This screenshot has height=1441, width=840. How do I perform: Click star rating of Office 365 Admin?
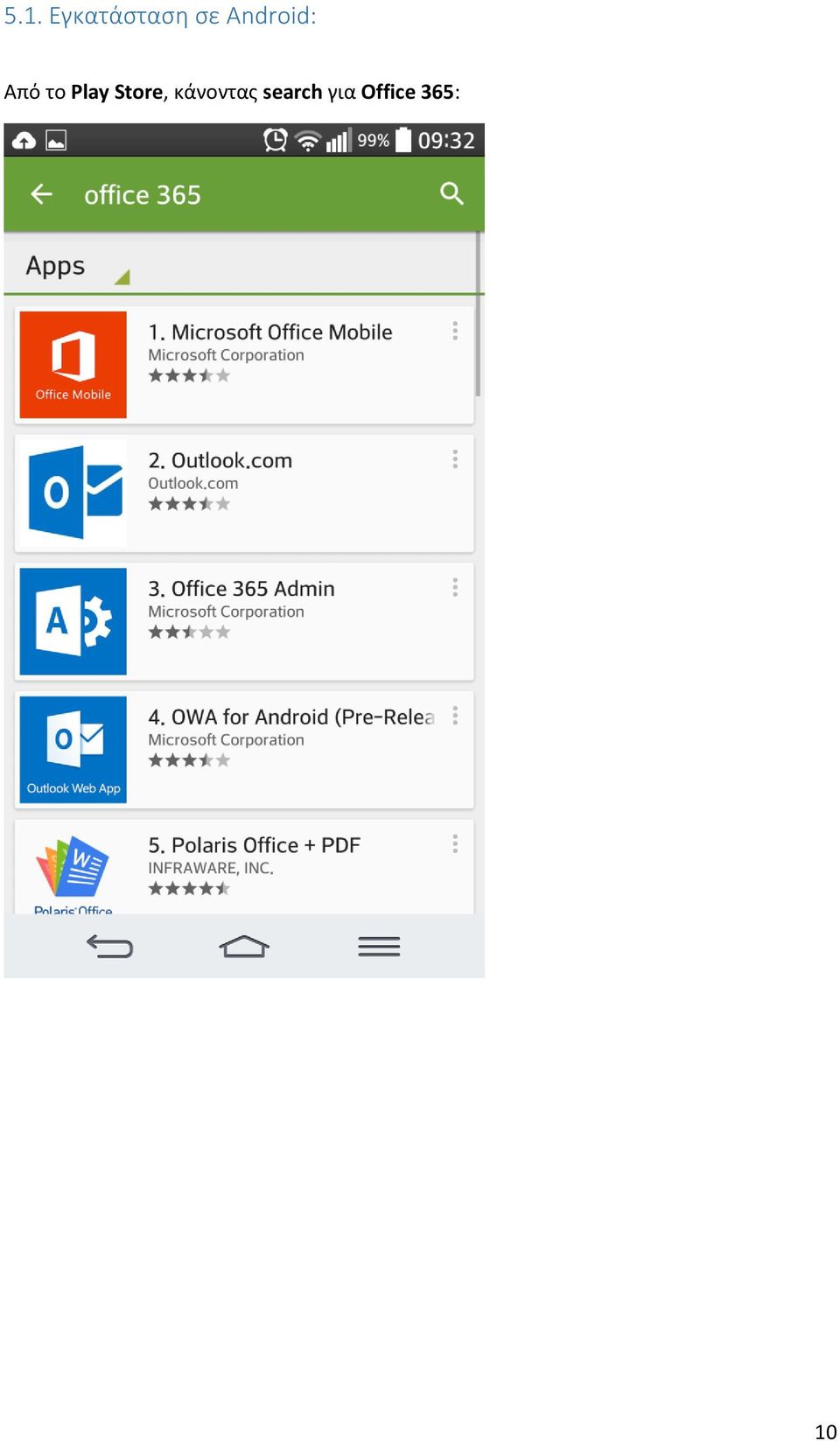coord(189,632)
